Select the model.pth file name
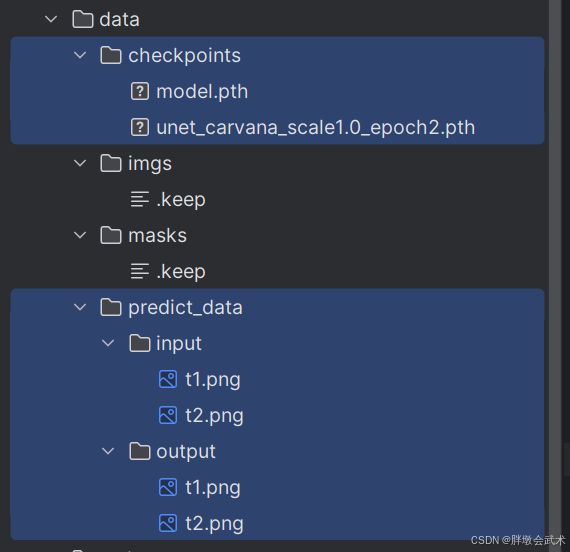The image size is (570, 552). (x=202, y=92)
